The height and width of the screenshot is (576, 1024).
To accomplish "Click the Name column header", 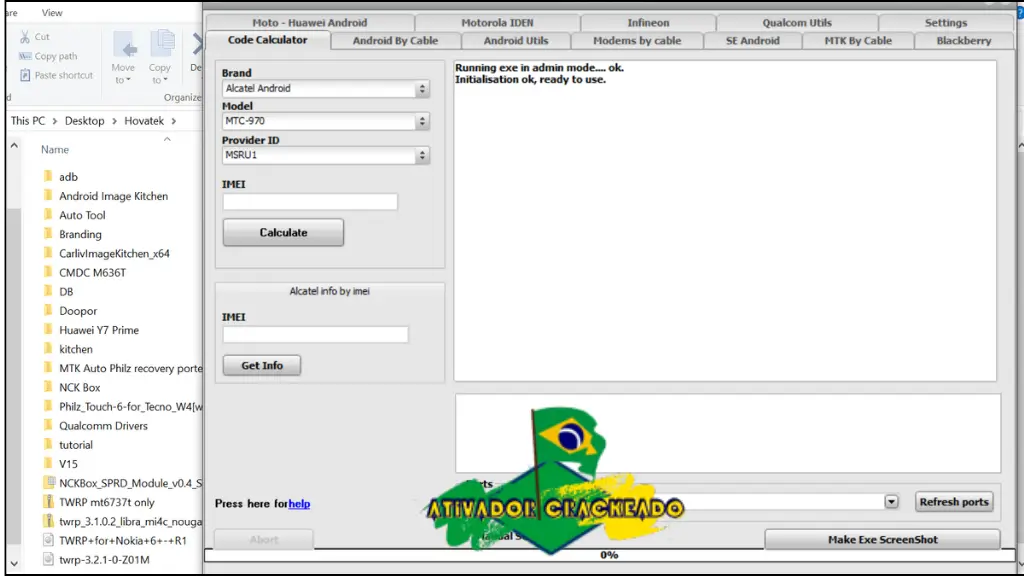I will tap(55, 150).
